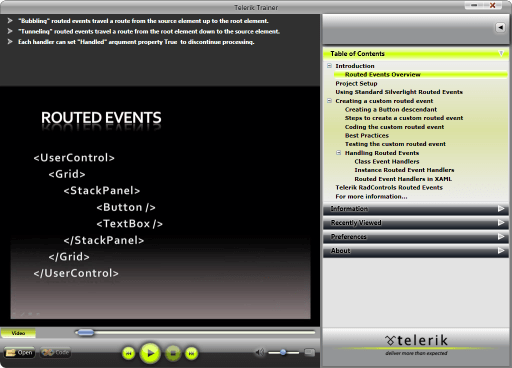Screen dimensions: 512x368
Task: Click the Play button in media controls
Action: tap(150, 353)
